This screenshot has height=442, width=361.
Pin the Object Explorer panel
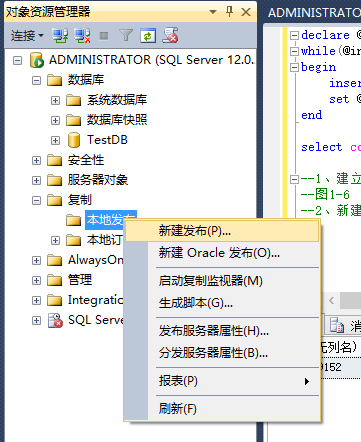click(x=229, y=12)
